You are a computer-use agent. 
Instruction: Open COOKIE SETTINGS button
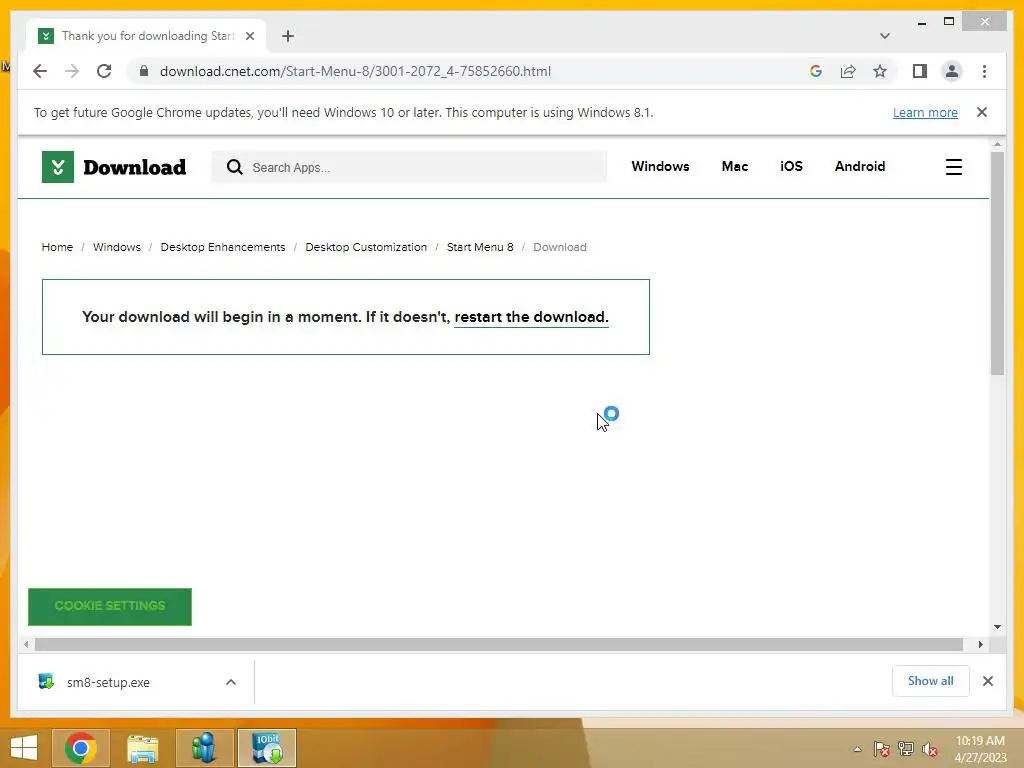[x=110, y=607]
